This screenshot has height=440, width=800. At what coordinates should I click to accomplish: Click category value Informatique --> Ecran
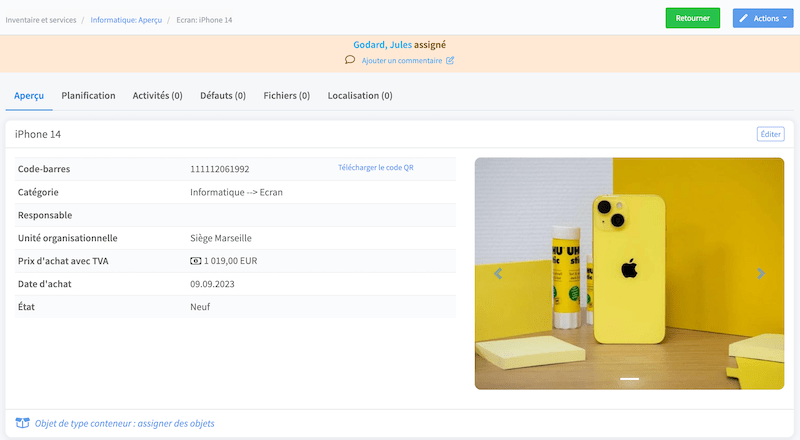(x=236, y=192)
